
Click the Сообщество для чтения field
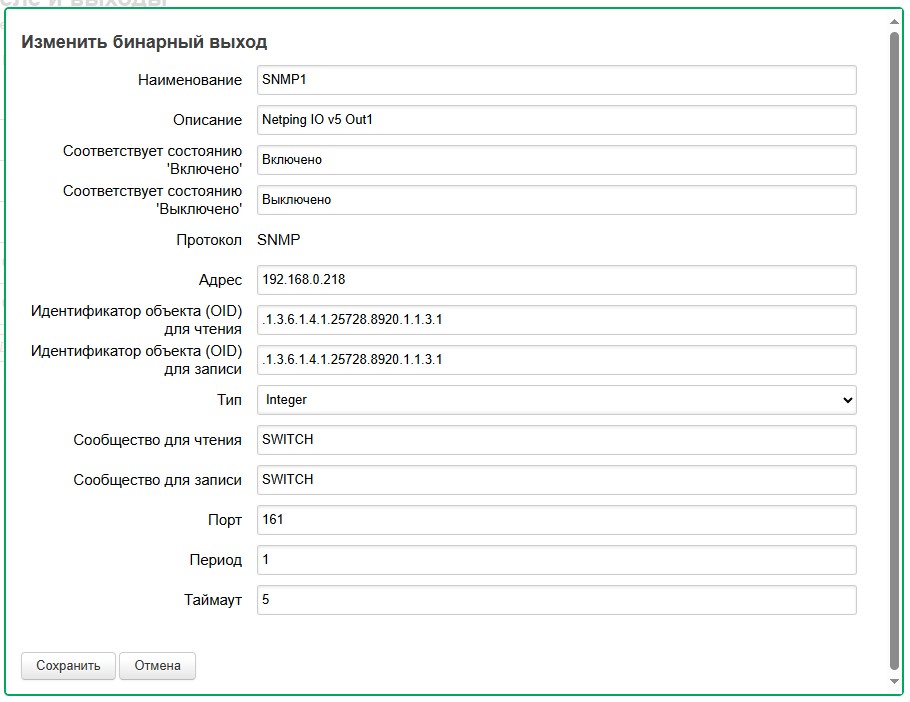click(x=556, y=440)
